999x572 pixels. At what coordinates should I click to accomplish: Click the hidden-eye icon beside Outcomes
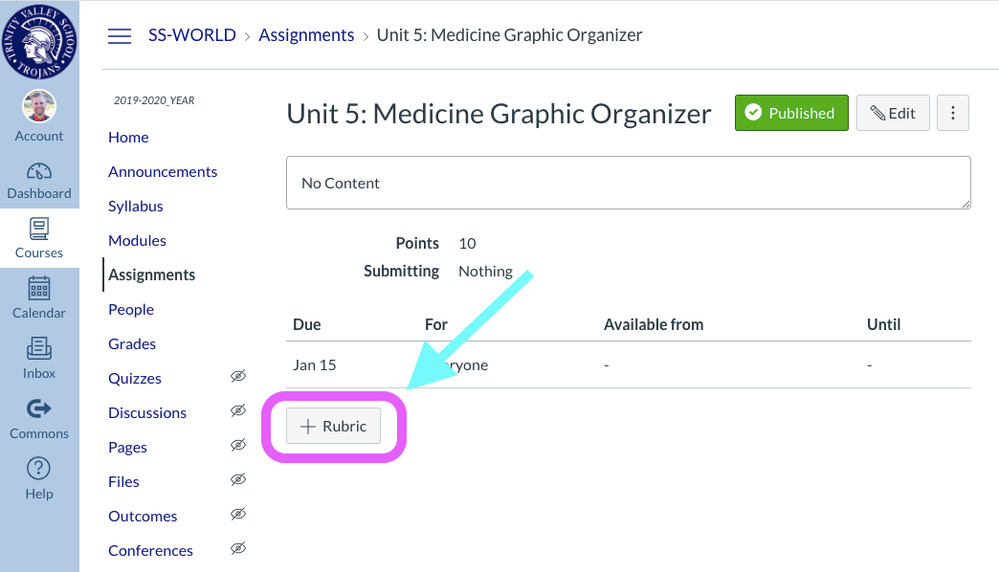click(238, 513)
